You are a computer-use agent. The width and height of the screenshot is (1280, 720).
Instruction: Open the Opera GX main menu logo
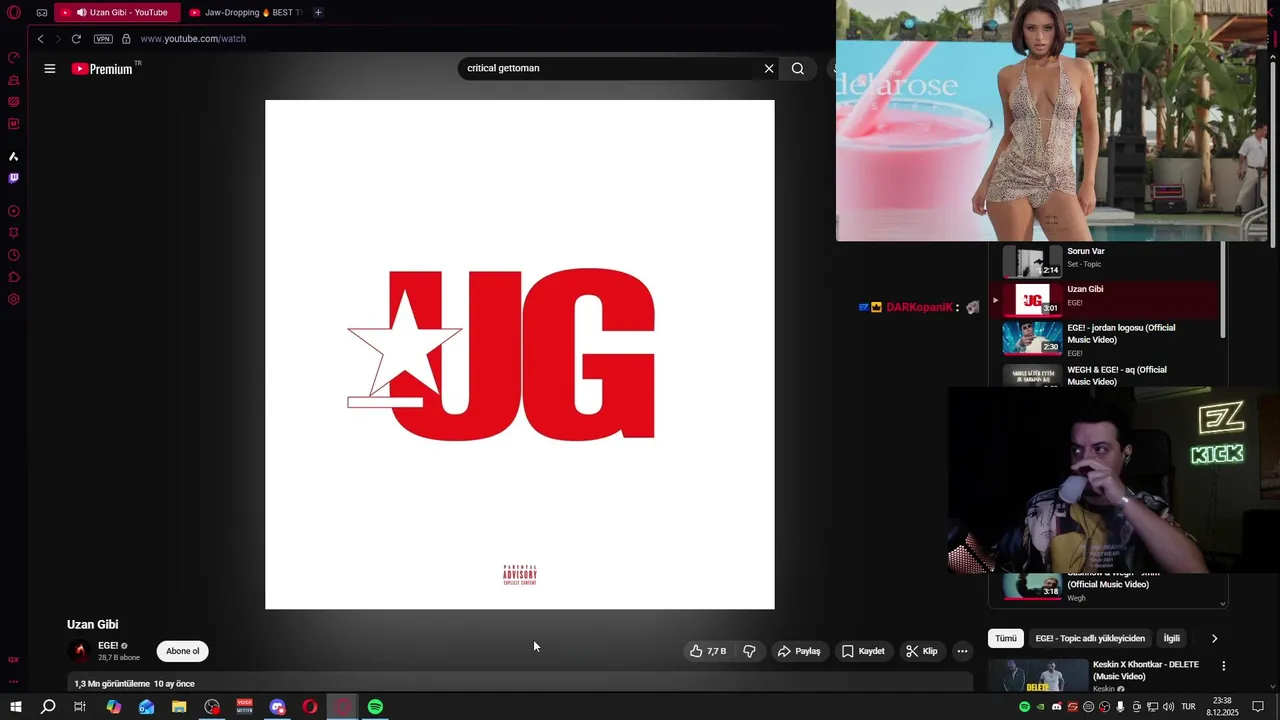[x=14, y=13]
